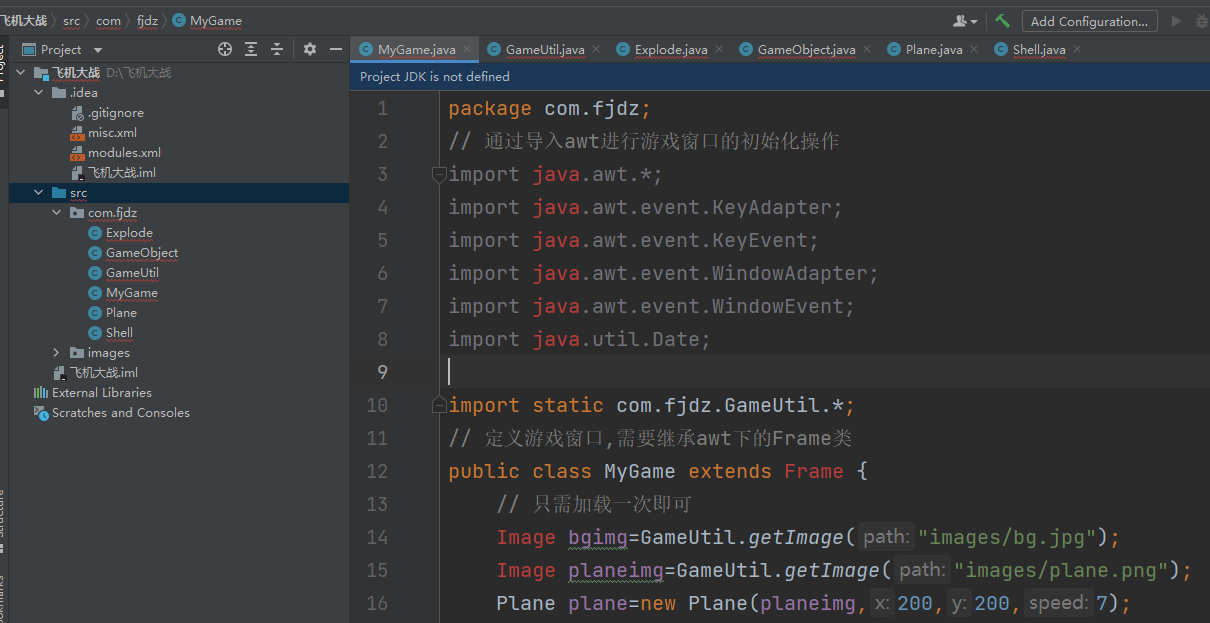Select the Explode class in project tree
Screen dimensions: 1210x623
(129, 233)
